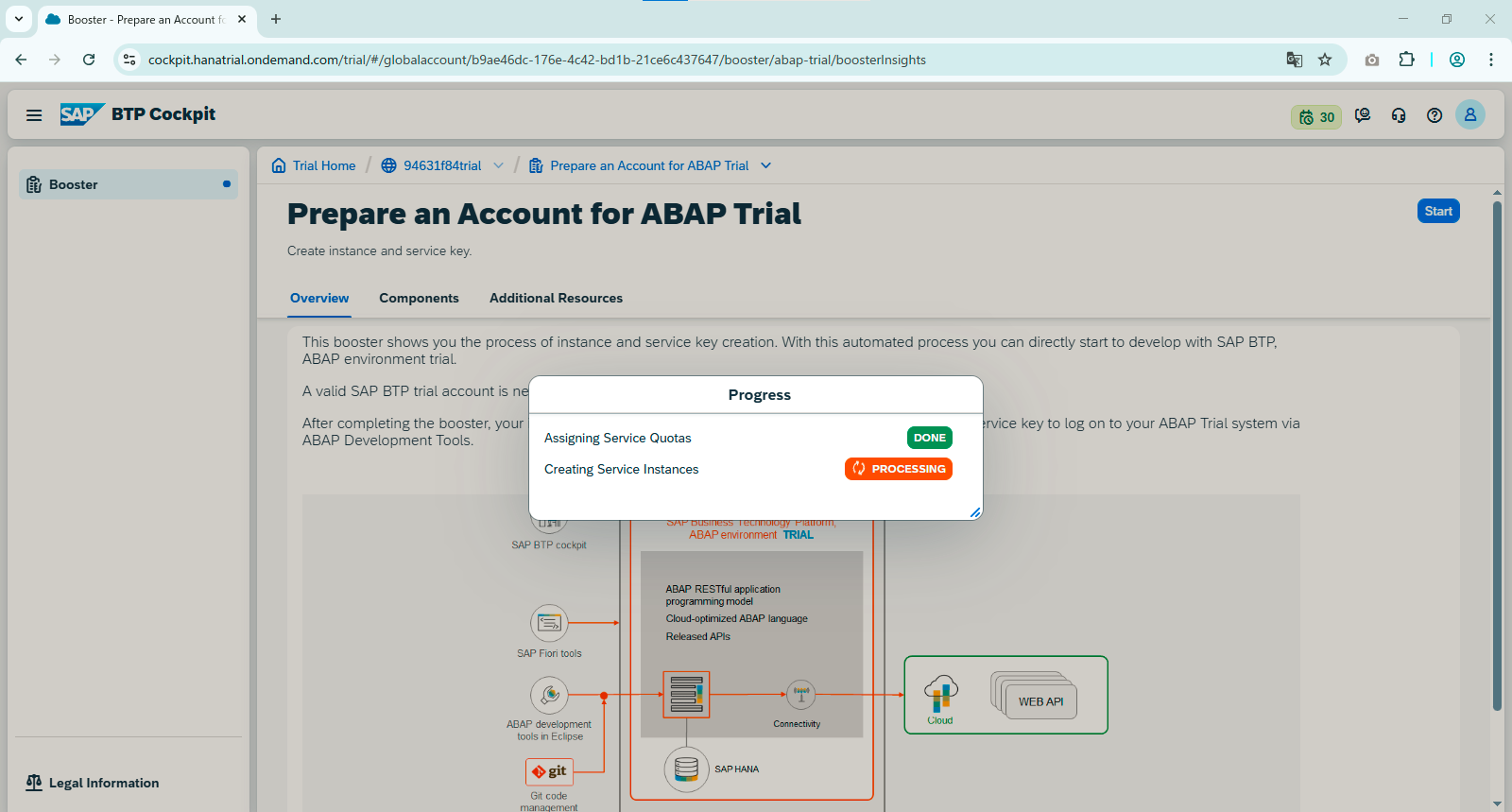The image size is (1512, 812).
Task: Click the Connectivity icon in diagram
Action: tap(800, 694)
